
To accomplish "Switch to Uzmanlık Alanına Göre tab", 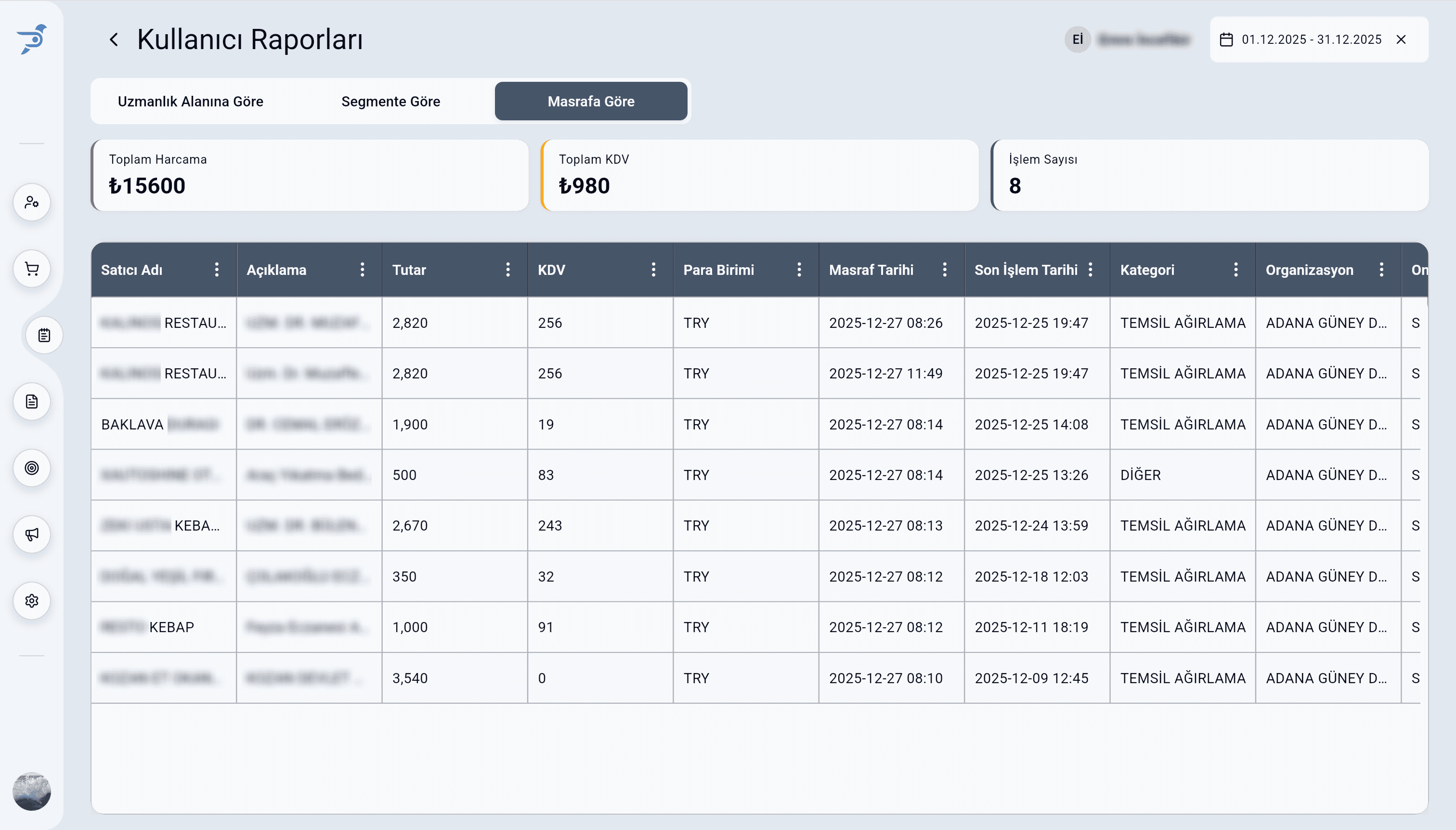I will point(190,102).
